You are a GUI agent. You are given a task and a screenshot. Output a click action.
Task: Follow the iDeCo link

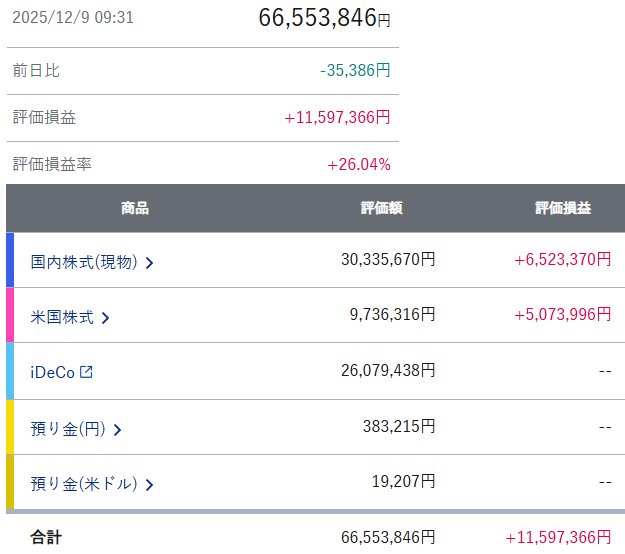(52, 372)
